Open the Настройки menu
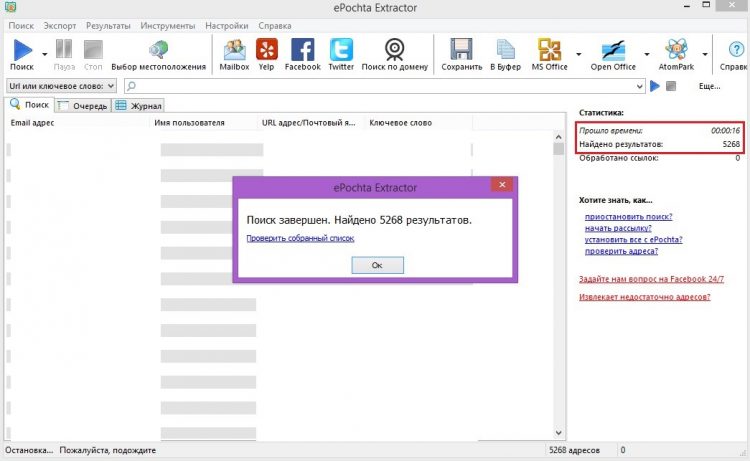The width and height of the screenshot is (750, 461). click(227, 26)
